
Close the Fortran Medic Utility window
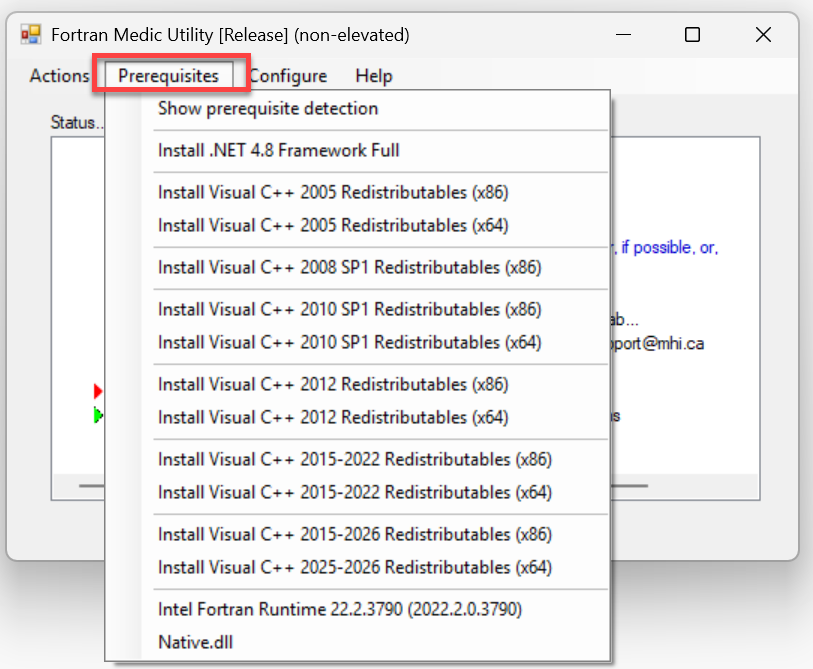(x=763, y=35)
